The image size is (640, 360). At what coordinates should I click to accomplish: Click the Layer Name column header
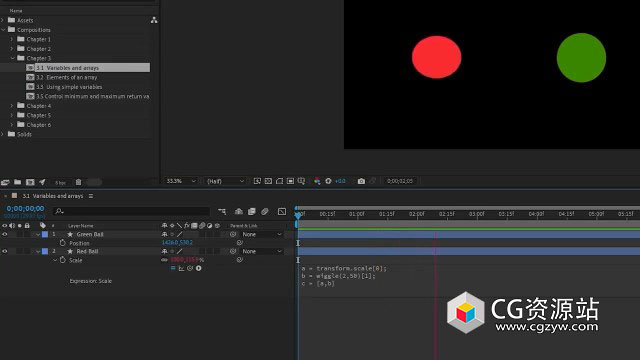[x=81, y=226]
